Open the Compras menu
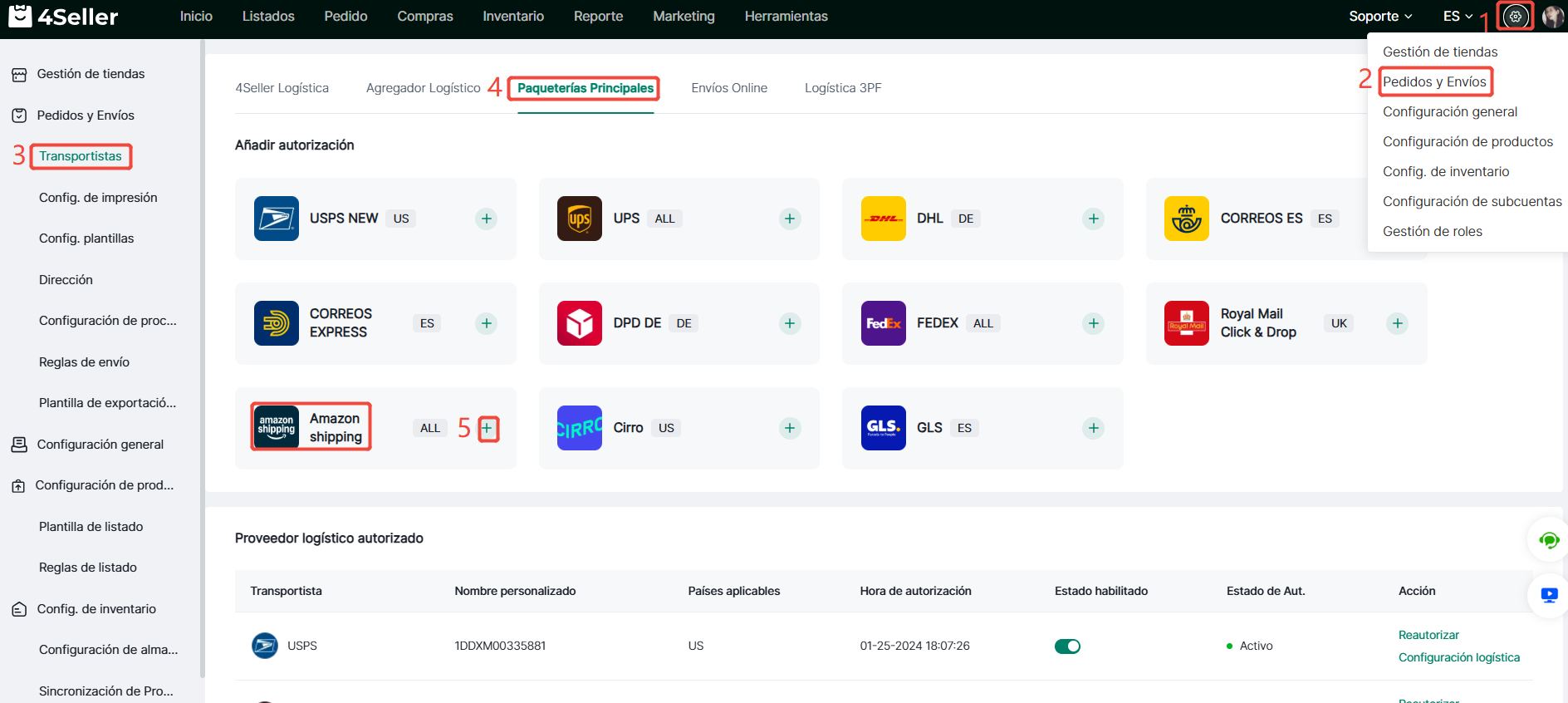The height and width of the screenshot is (703, 1568). 425,17
